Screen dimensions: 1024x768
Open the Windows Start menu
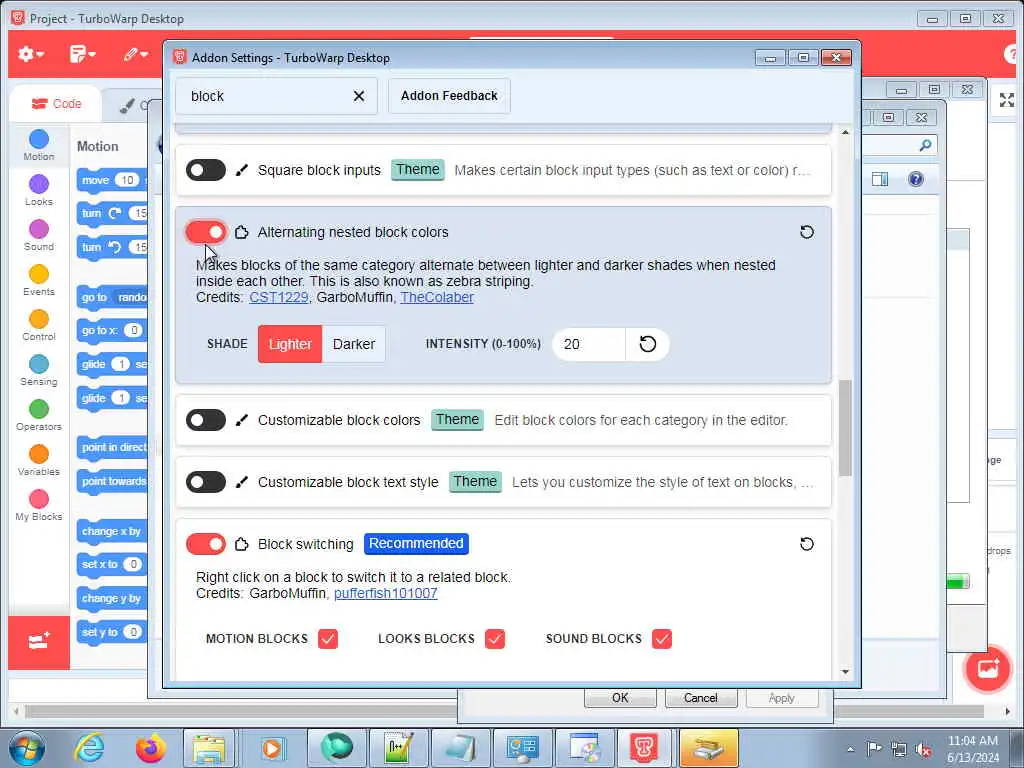27,748
